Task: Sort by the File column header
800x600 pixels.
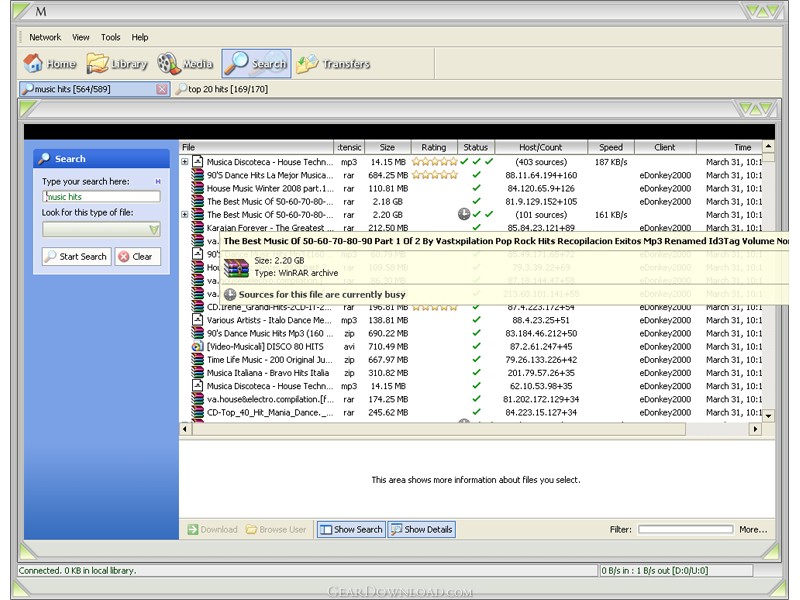Action: pos(257,147)
